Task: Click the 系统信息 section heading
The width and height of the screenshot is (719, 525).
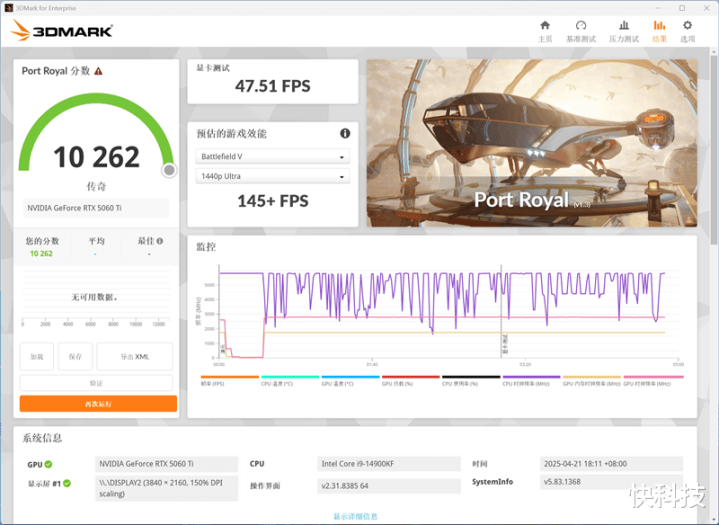Action: point(42,438)
